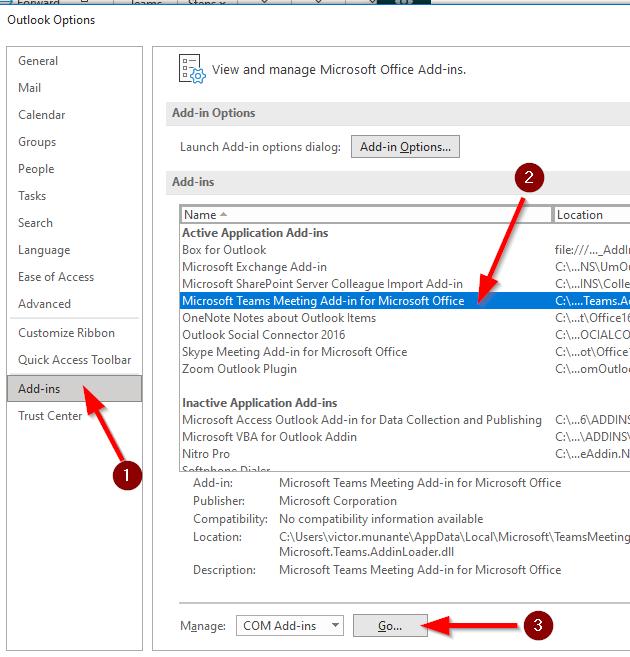This screenshot has height=657, width=630.
Task: Select OneNote Notes about Outlook Items
Action: click(279, 318)
